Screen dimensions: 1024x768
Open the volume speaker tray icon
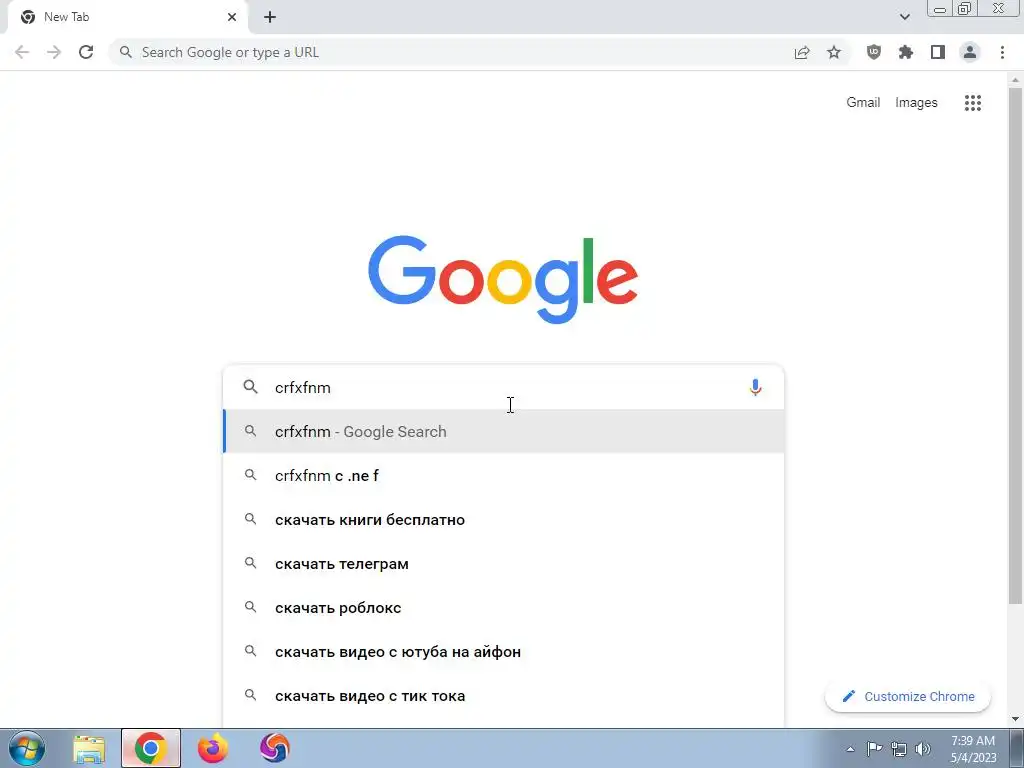(x=923, y=749)
